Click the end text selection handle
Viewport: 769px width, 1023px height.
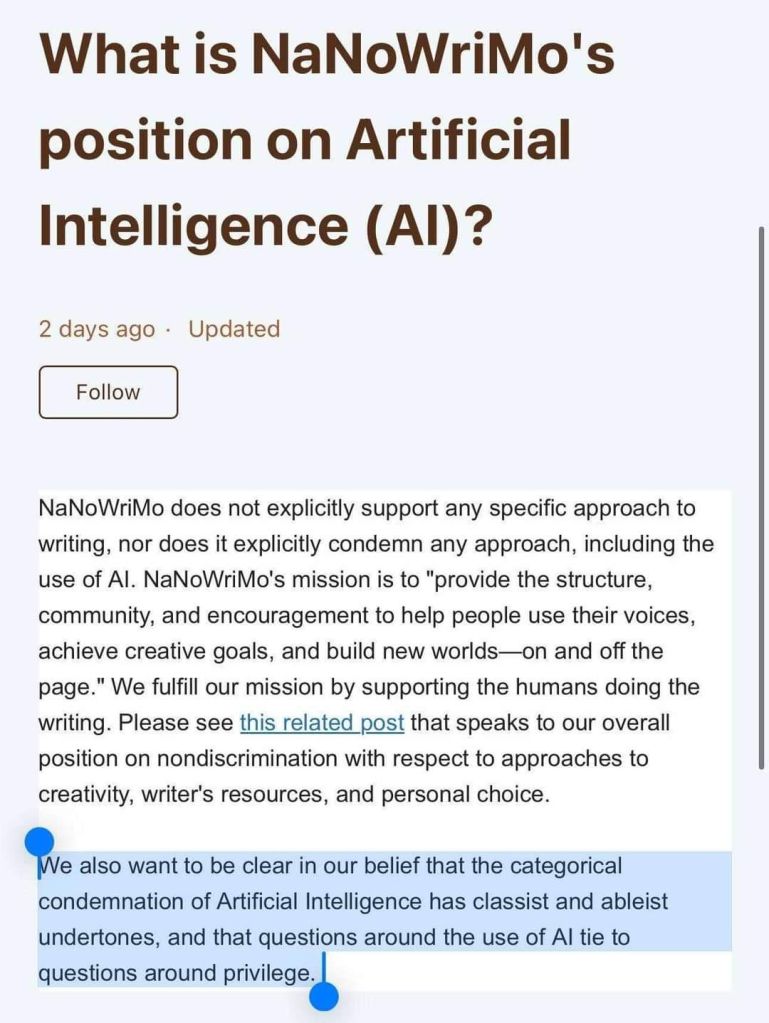click(324, 996)
